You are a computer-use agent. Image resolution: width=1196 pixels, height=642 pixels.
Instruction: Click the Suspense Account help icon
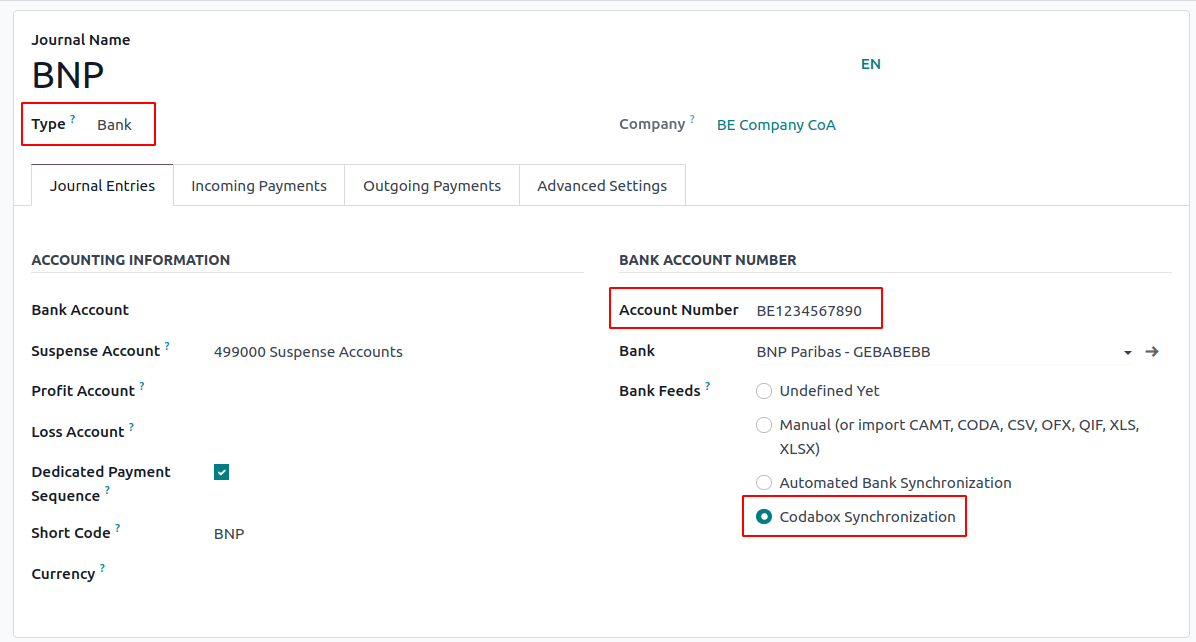pyautogui.click(x=167, y=346)
